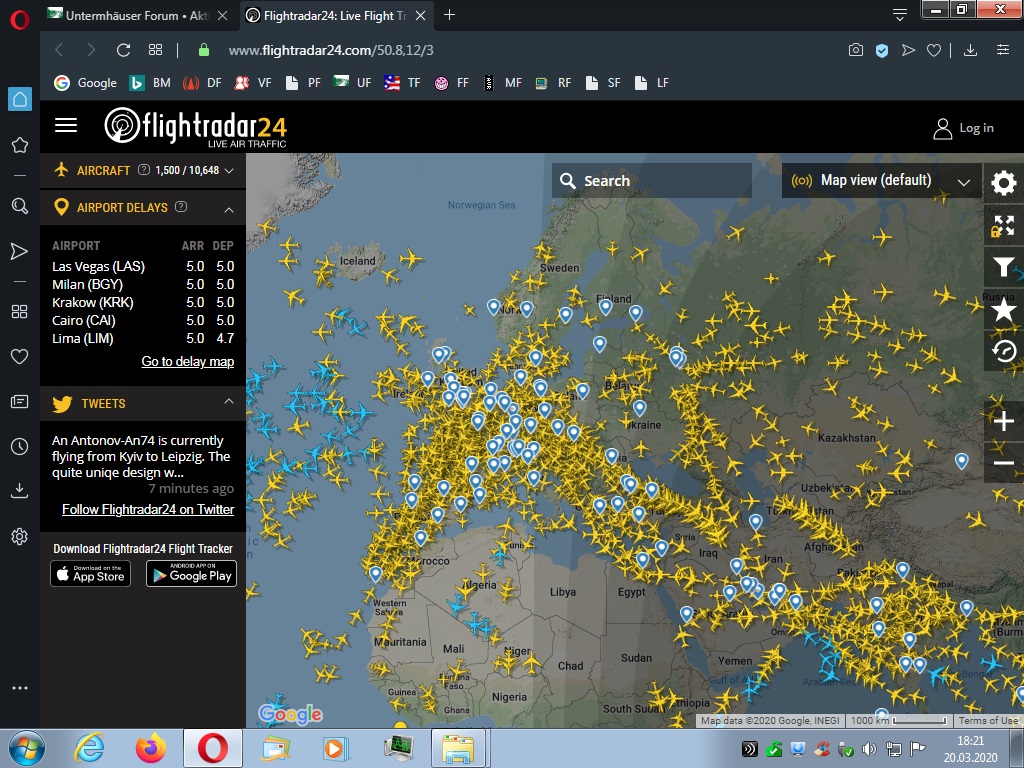1024x768 pixels.
Task: Open Opera sidebar downloads
Action: 20,490
